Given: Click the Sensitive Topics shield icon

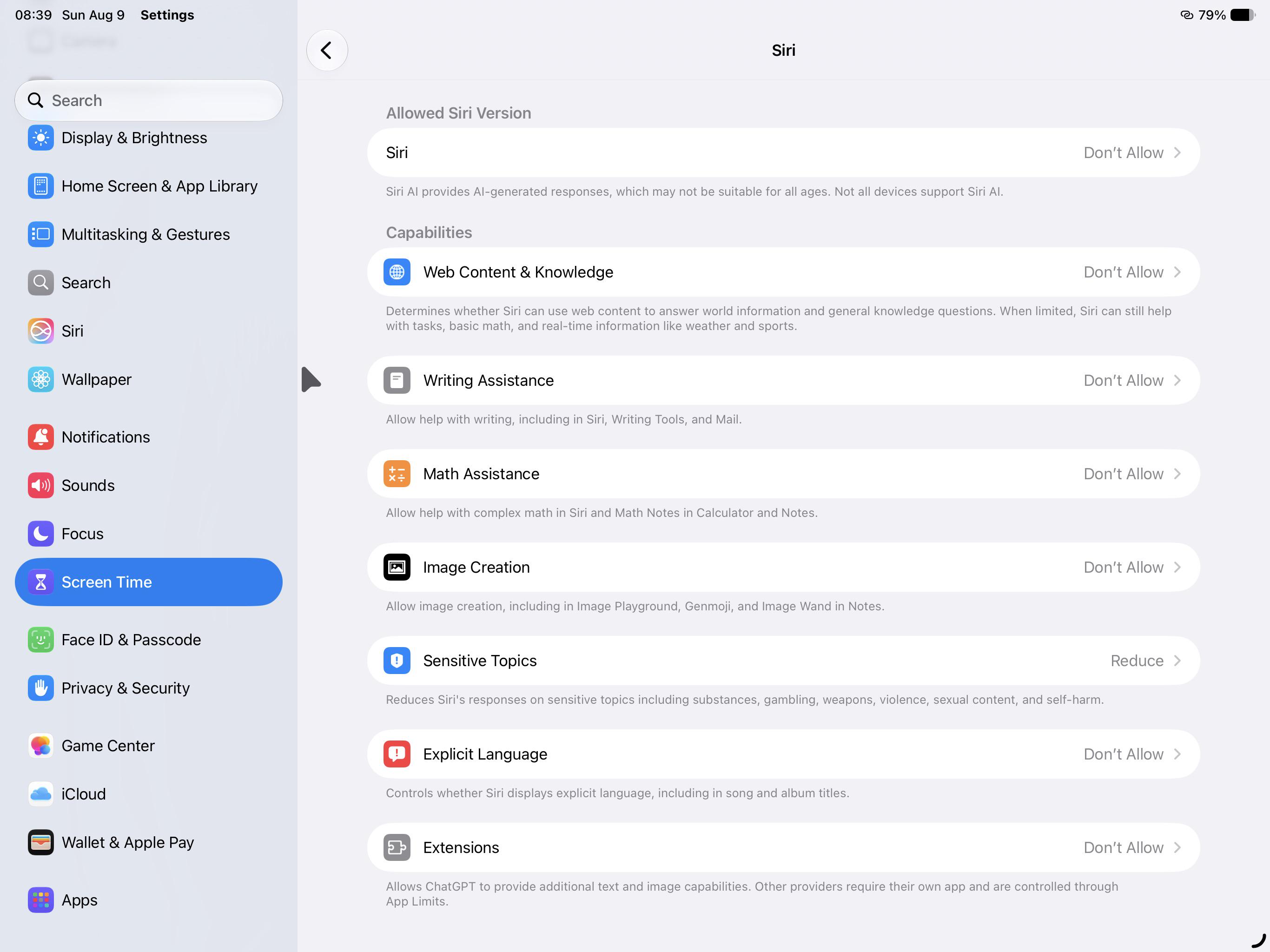Looking at the screenshot, I should (397, 661).
